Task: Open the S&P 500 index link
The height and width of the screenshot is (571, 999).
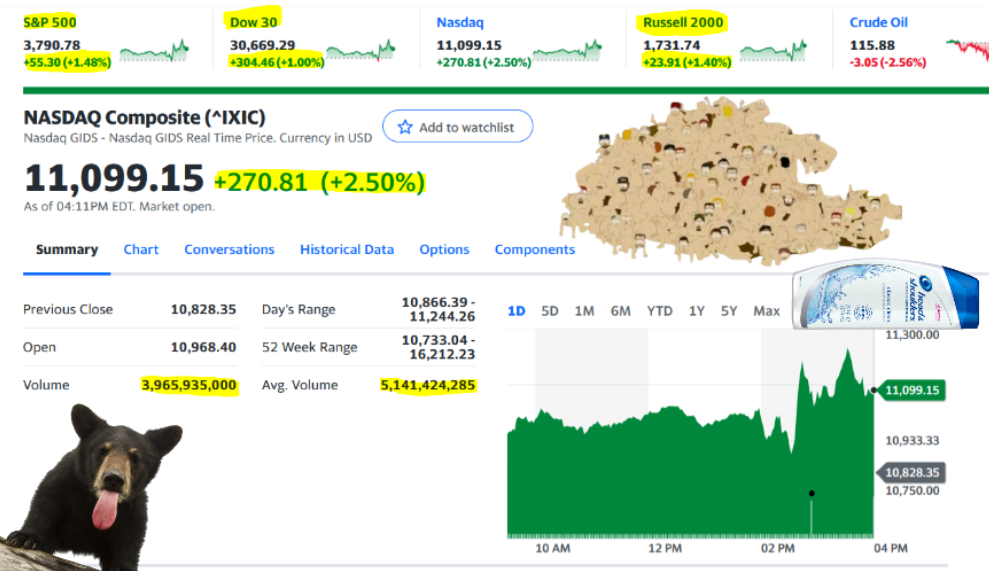Action: coord(50,22)
